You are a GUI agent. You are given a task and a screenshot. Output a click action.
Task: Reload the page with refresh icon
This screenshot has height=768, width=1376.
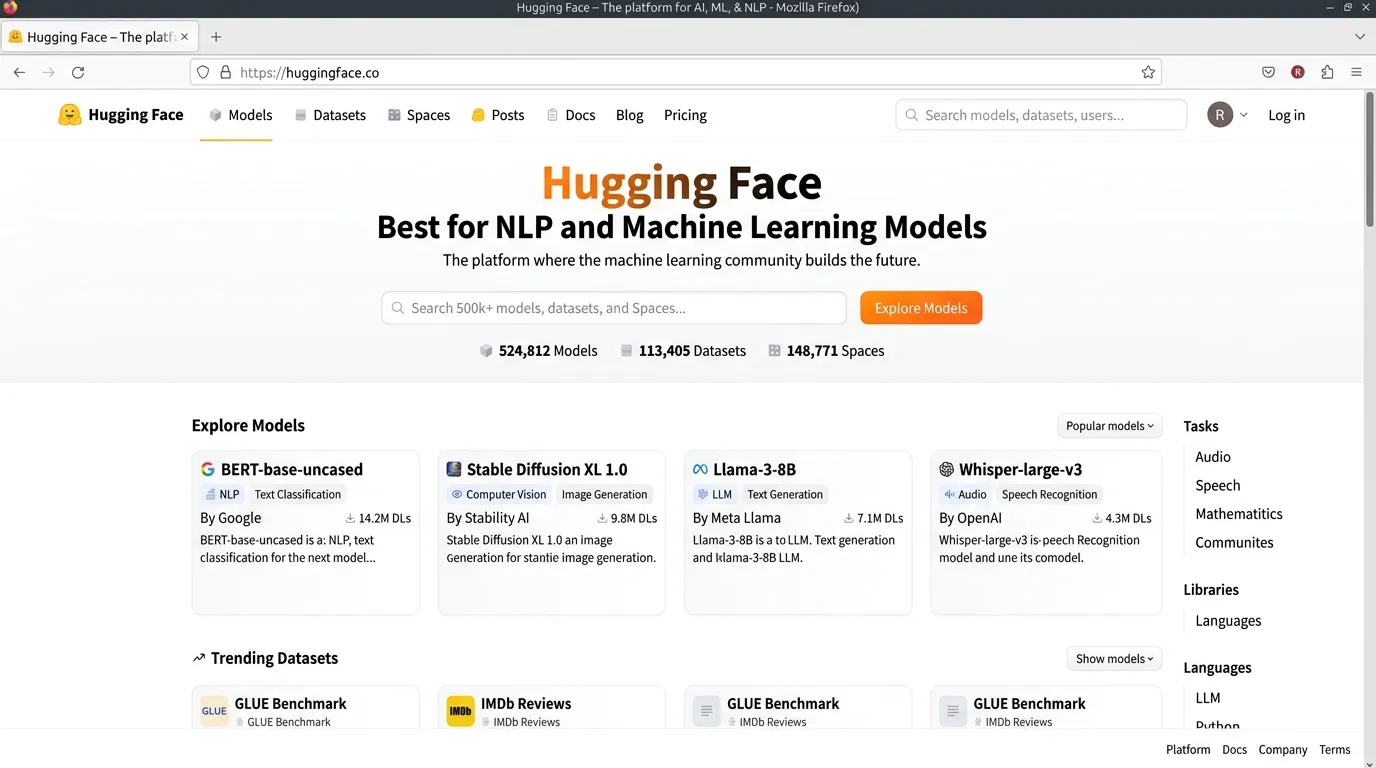click(78, 72)
